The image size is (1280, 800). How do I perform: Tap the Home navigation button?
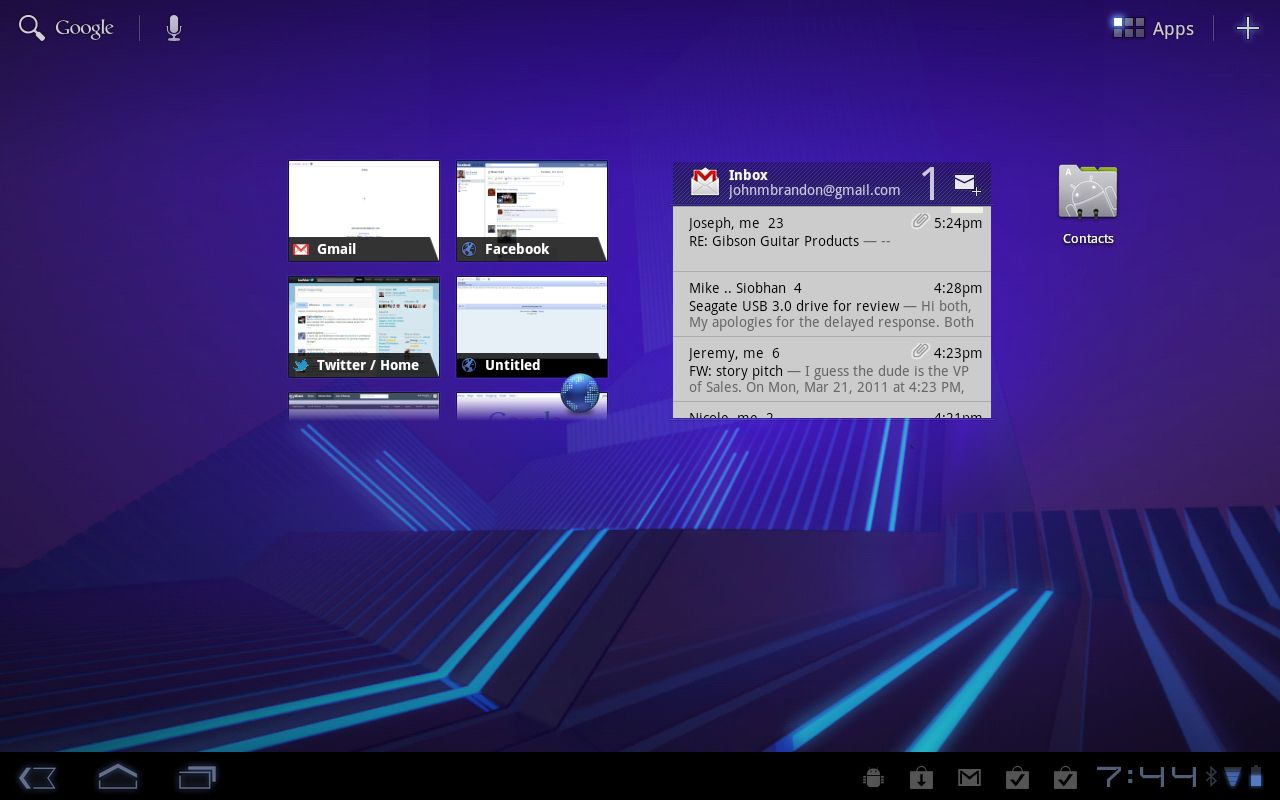(117, 776)
